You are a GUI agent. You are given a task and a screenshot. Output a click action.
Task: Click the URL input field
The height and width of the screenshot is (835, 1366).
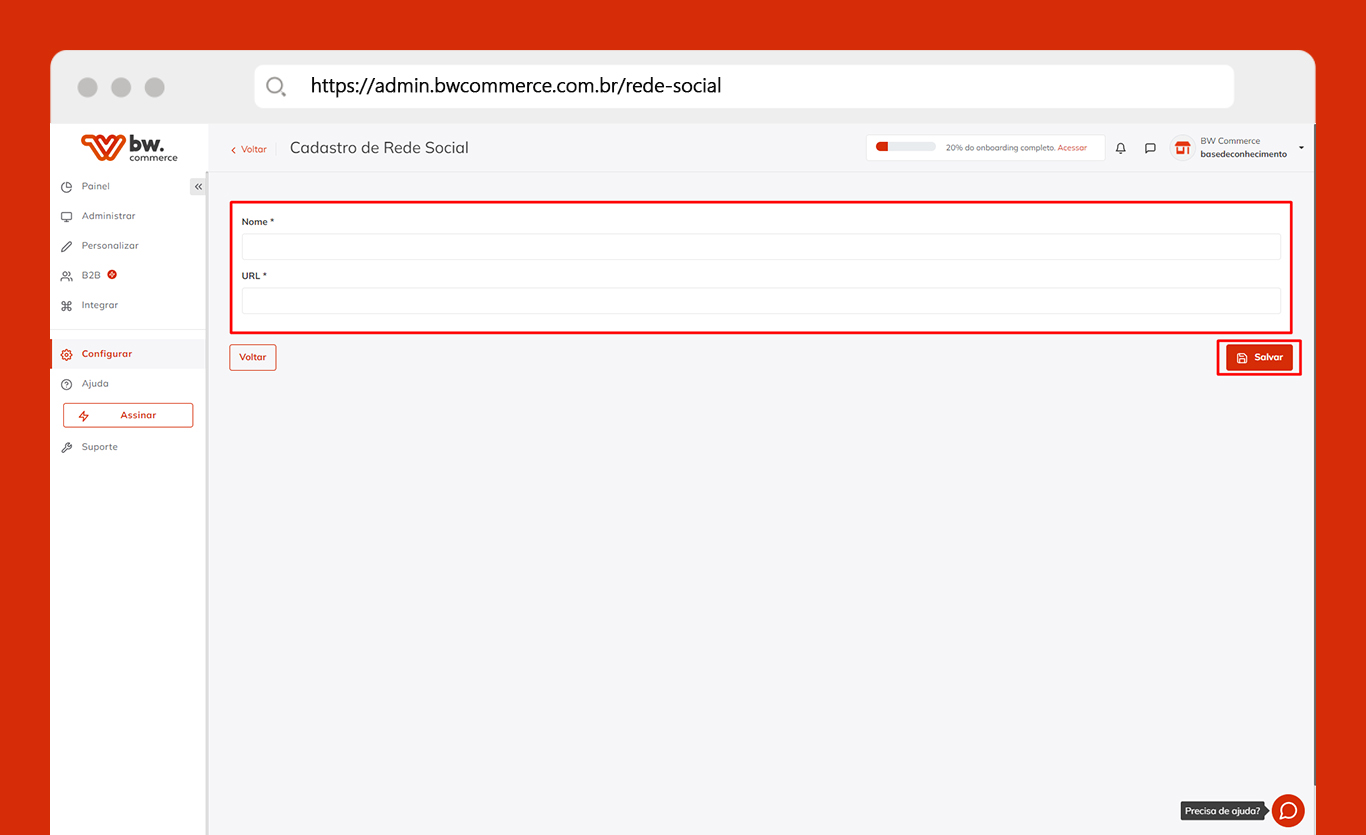coord(761,301)
